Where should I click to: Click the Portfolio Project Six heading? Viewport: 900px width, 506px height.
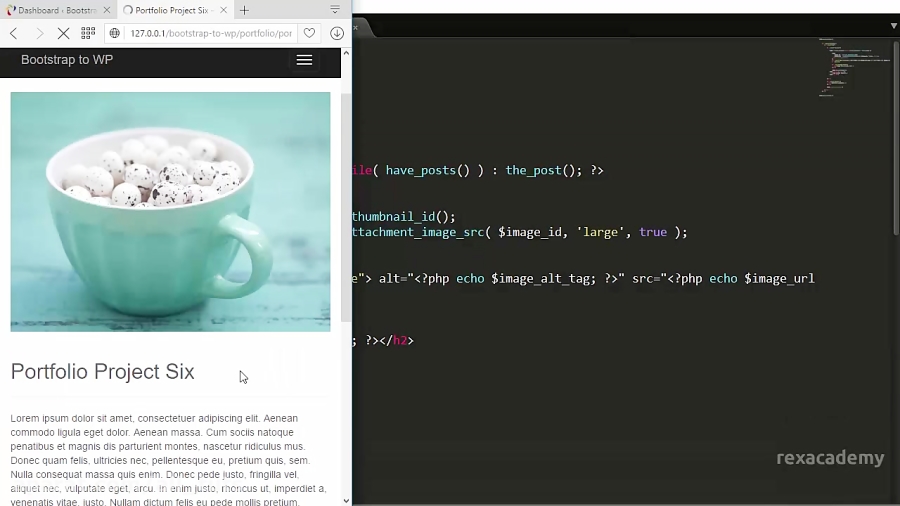tap(102, 372)
